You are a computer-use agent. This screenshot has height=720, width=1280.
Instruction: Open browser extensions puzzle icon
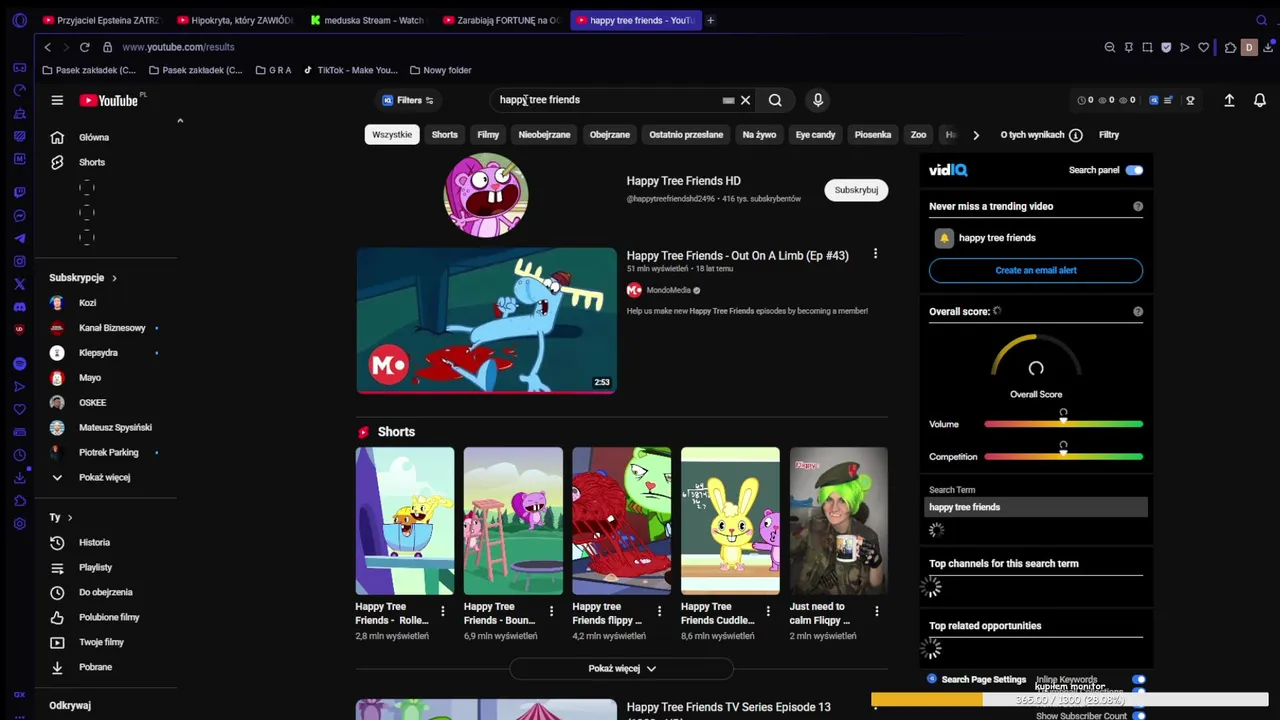(1230, 47)
